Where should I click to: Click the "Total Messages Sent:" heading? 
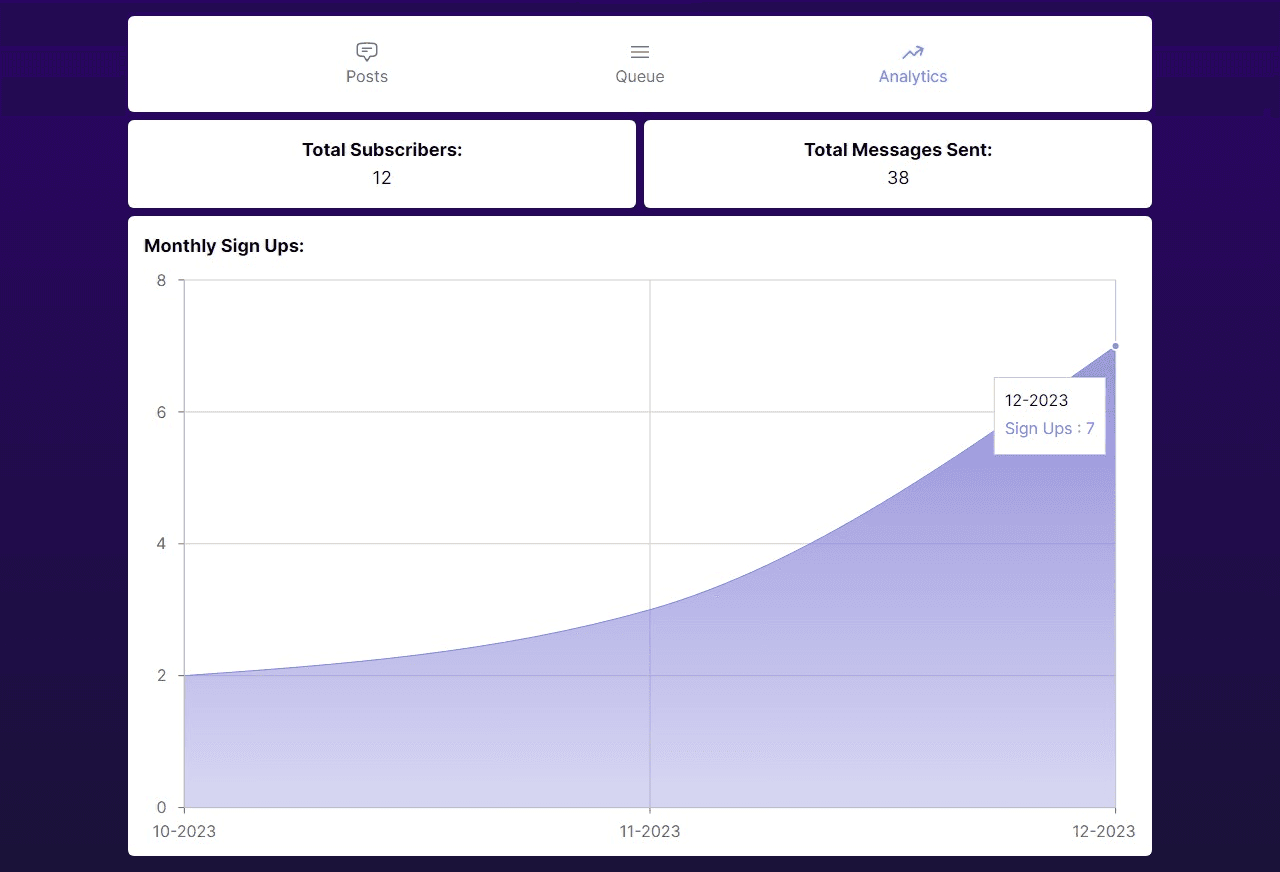[898, 150]
